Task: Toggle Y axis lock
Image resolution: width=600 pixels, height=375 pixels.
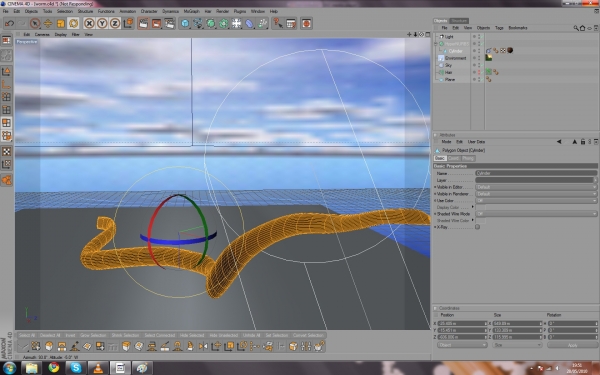Action: (x=102, y=23)
